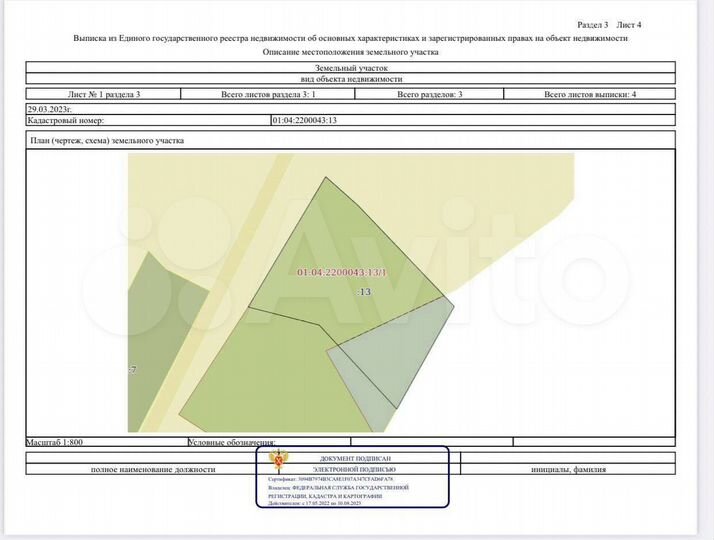This screenshot has width=714, height=540.
Task: Click 'План (чертеж, схема) земельного участка' title
Action: [107, 141]
